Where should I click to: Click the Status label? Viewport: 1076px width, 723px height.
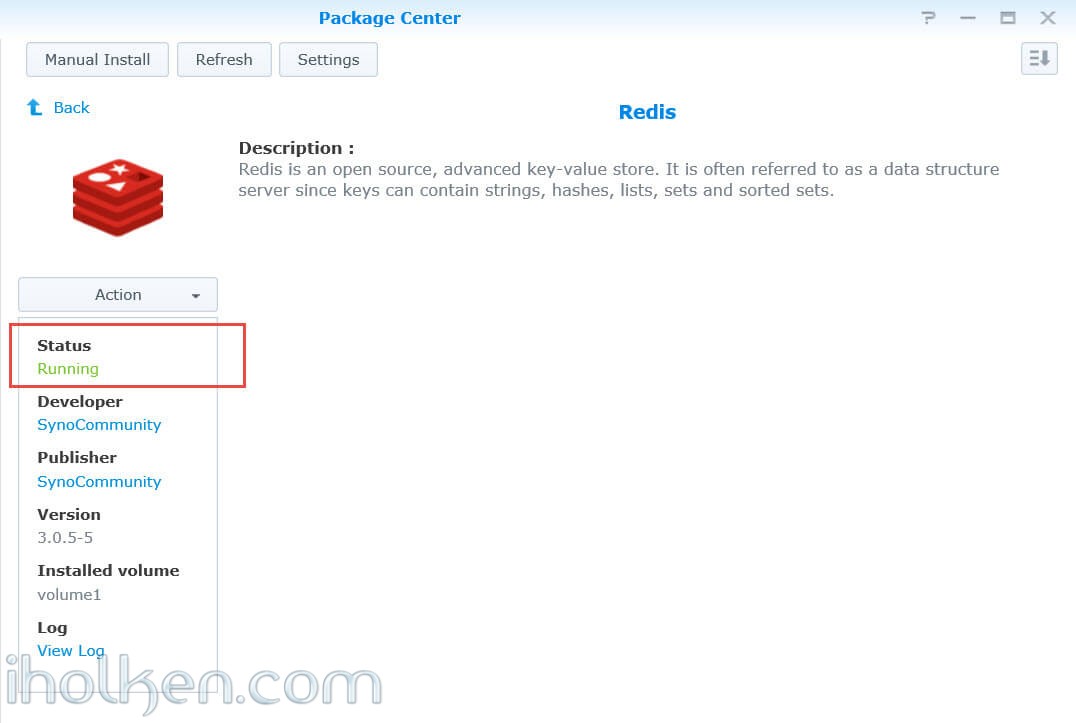point(64,346)
